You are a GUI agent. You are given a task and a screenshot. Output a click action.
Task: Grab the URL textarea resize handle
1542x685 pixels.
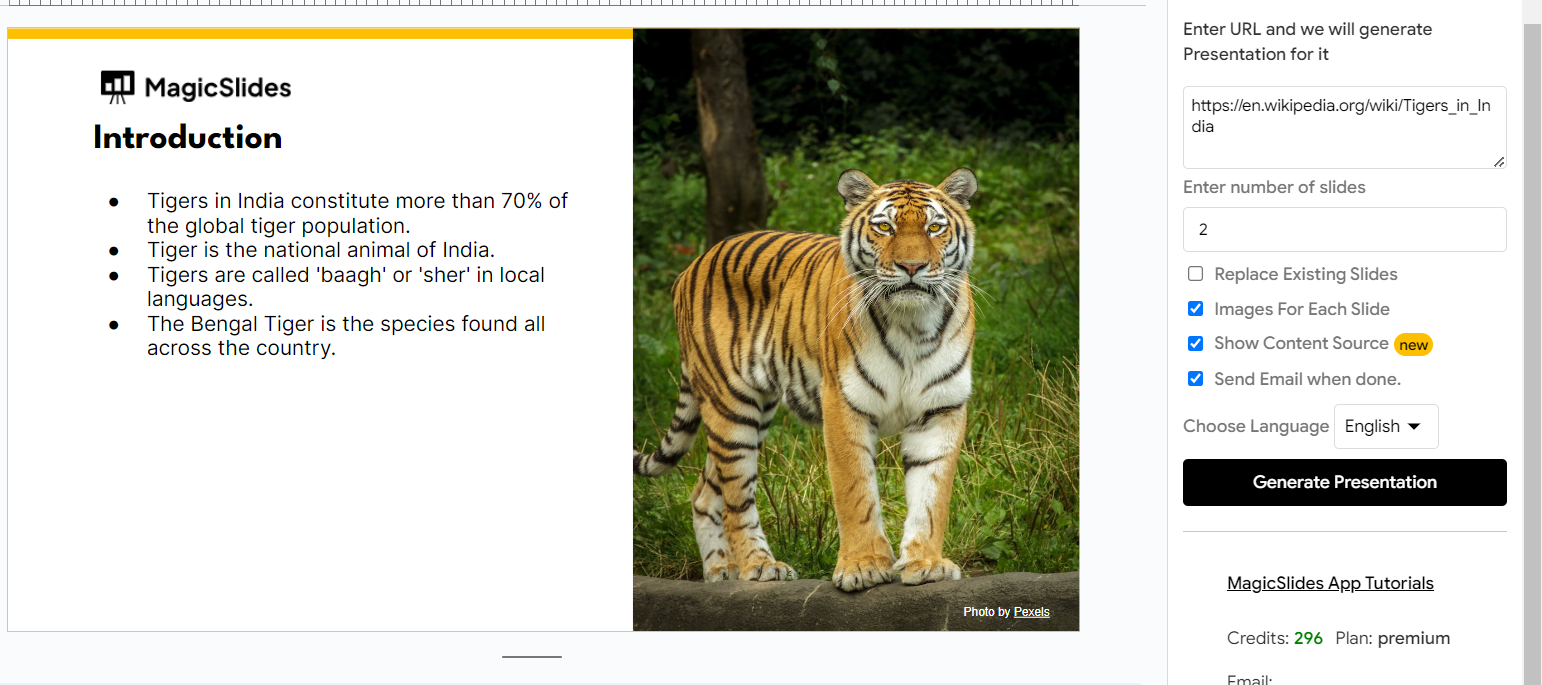tap(1499, 161)
